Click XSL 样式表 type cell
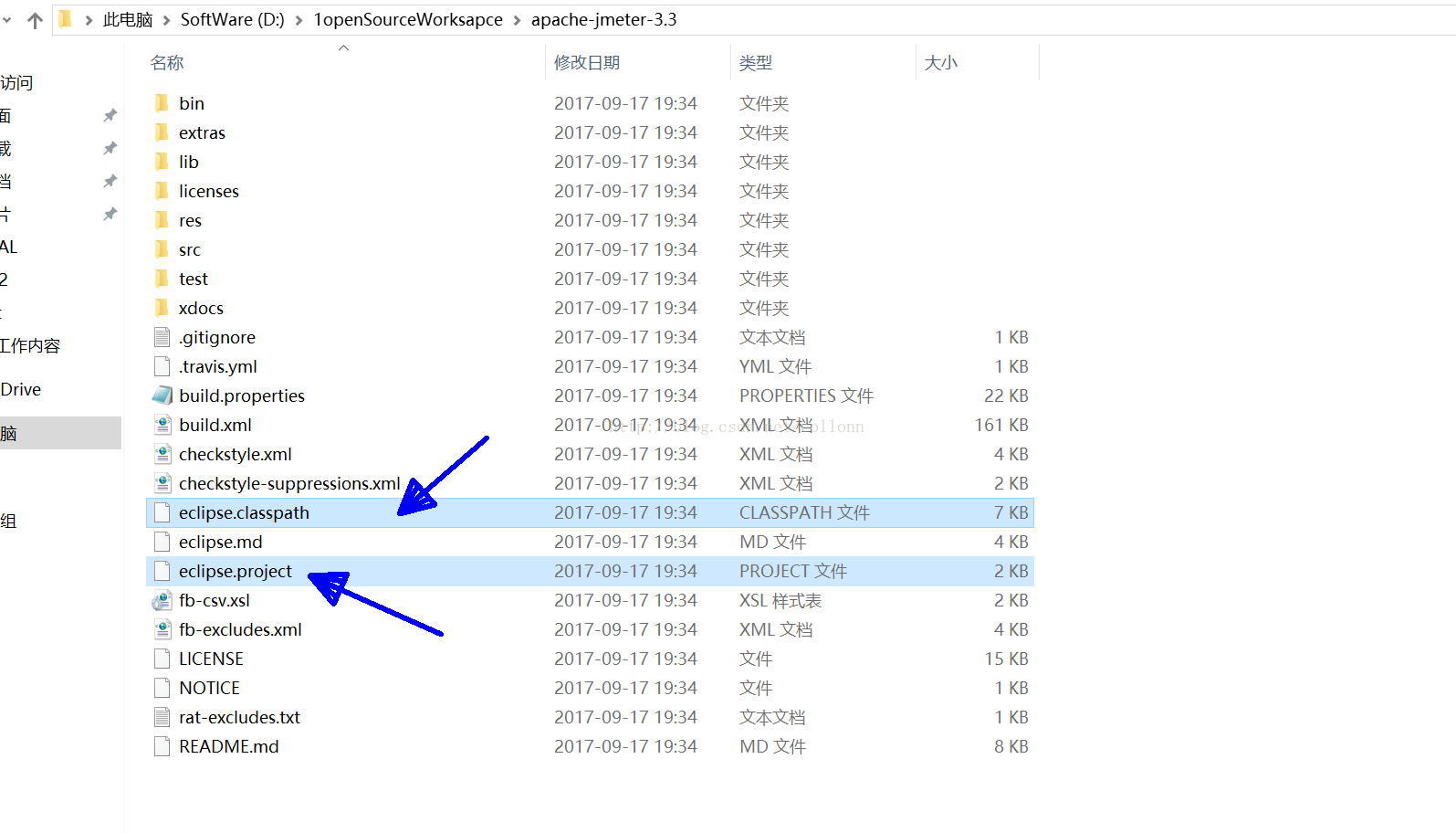Screen dimensions: 1456x833 point(780,600)
